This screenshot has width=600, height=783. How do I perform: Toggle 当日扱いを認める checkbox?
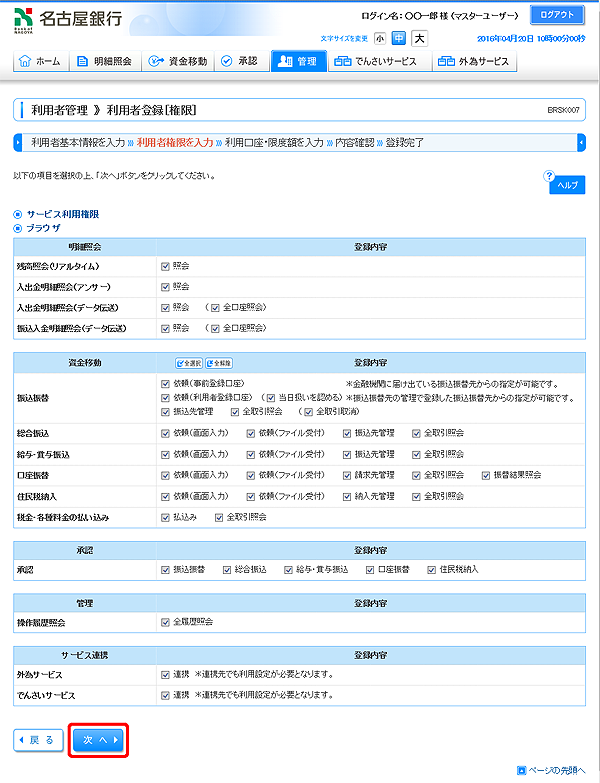(271, 398)
